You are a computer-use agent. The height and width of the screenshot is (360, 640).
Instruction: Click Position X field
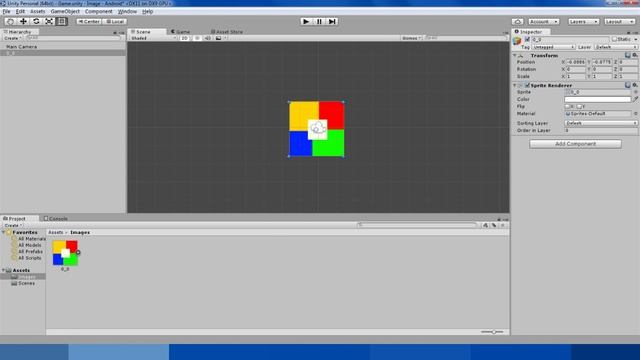pos(576,62)
